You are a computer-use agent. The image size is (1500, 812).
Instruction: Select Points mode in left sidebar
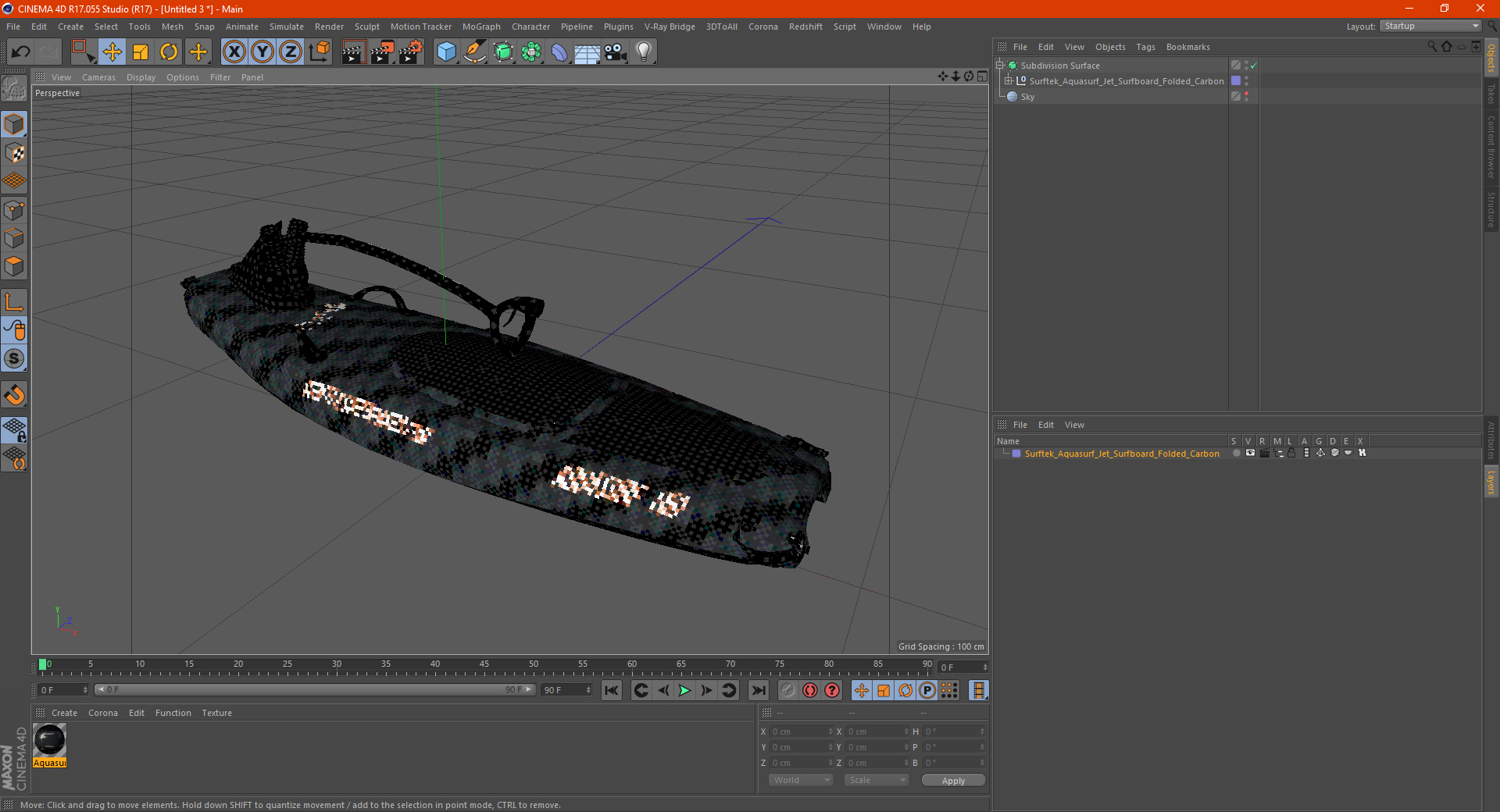[14, 210]
